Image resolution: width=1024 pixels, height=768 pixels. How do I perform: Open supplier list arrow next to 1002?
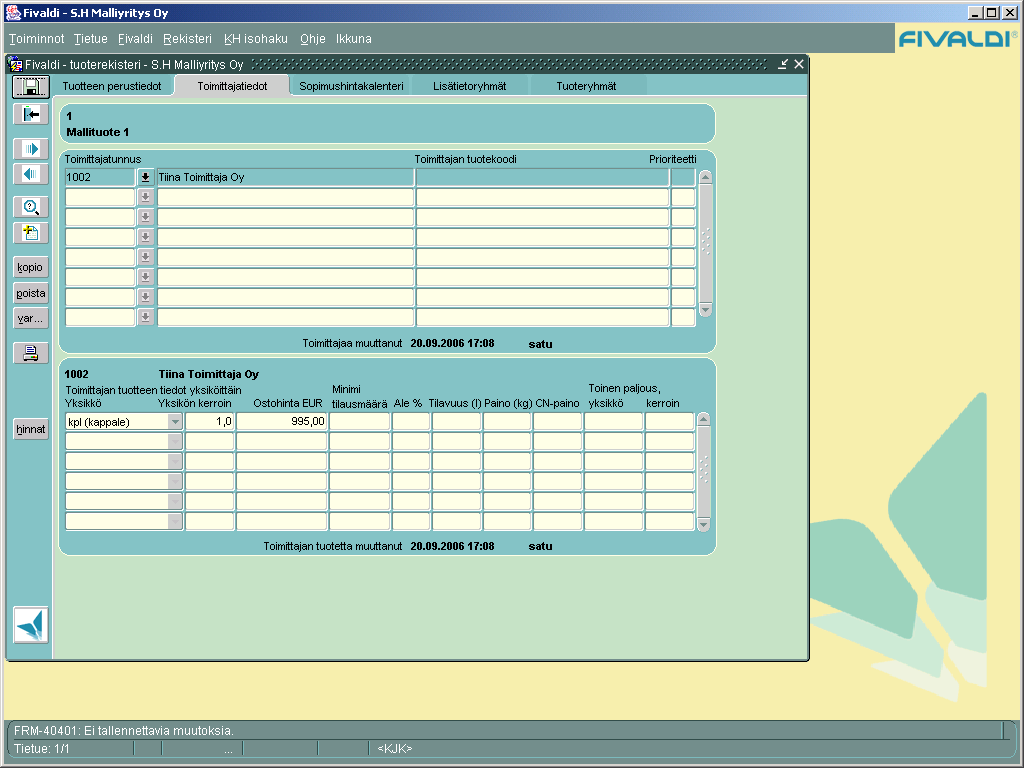tap(145, 177)
